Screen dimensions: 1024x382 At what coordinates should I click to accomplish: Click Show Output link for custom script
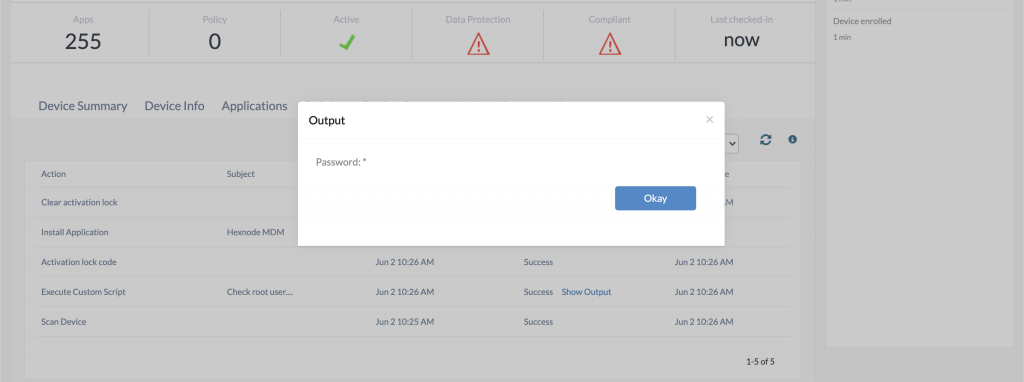click(x=586, y=292)
